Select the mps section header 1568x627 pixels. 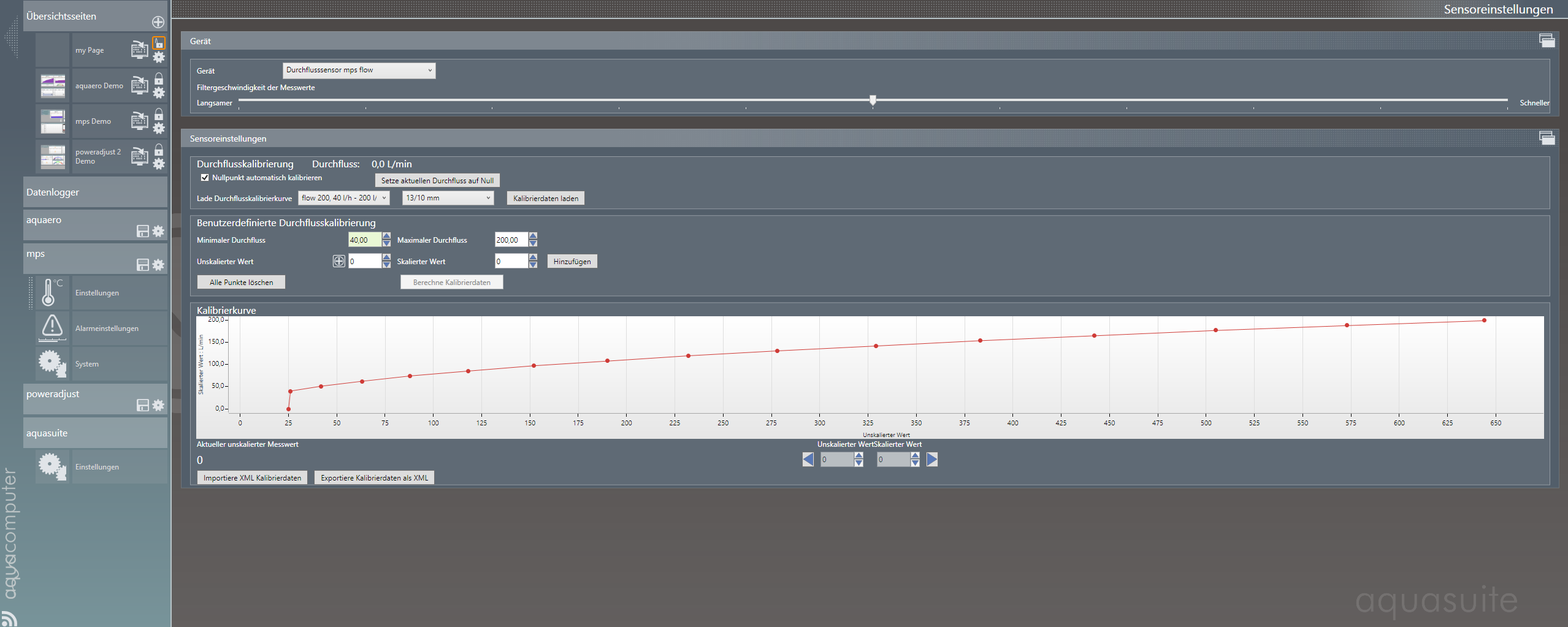tap(95, 259)
